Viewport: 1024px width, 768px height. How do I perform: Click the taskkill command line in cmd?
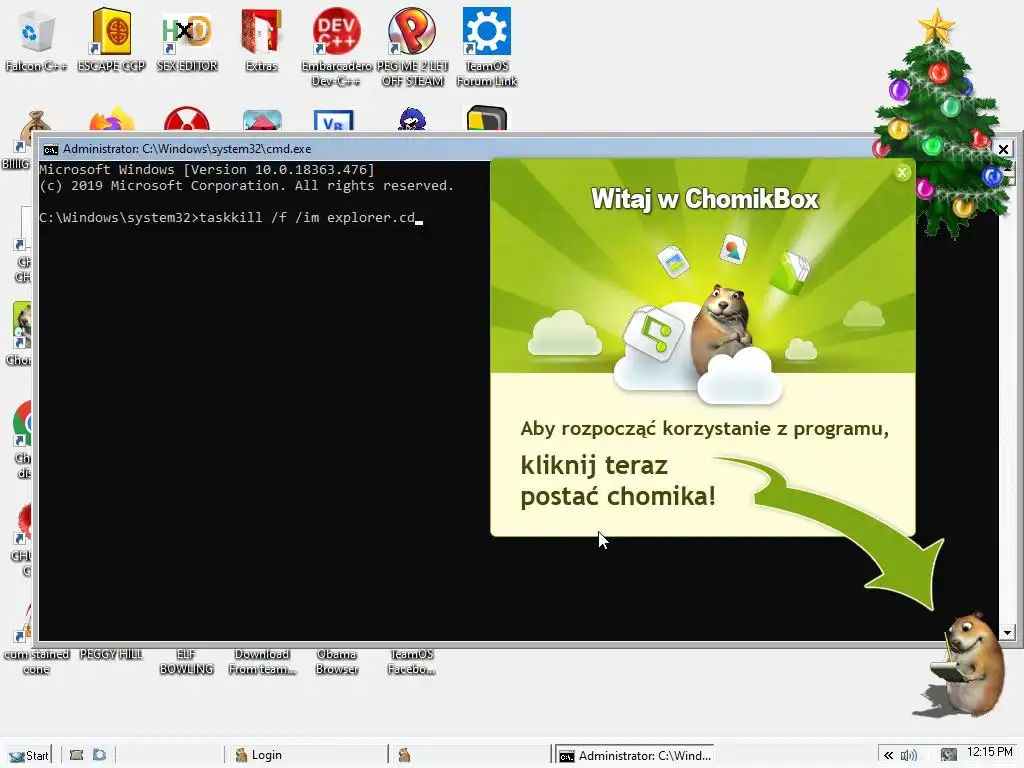point(230,217)
